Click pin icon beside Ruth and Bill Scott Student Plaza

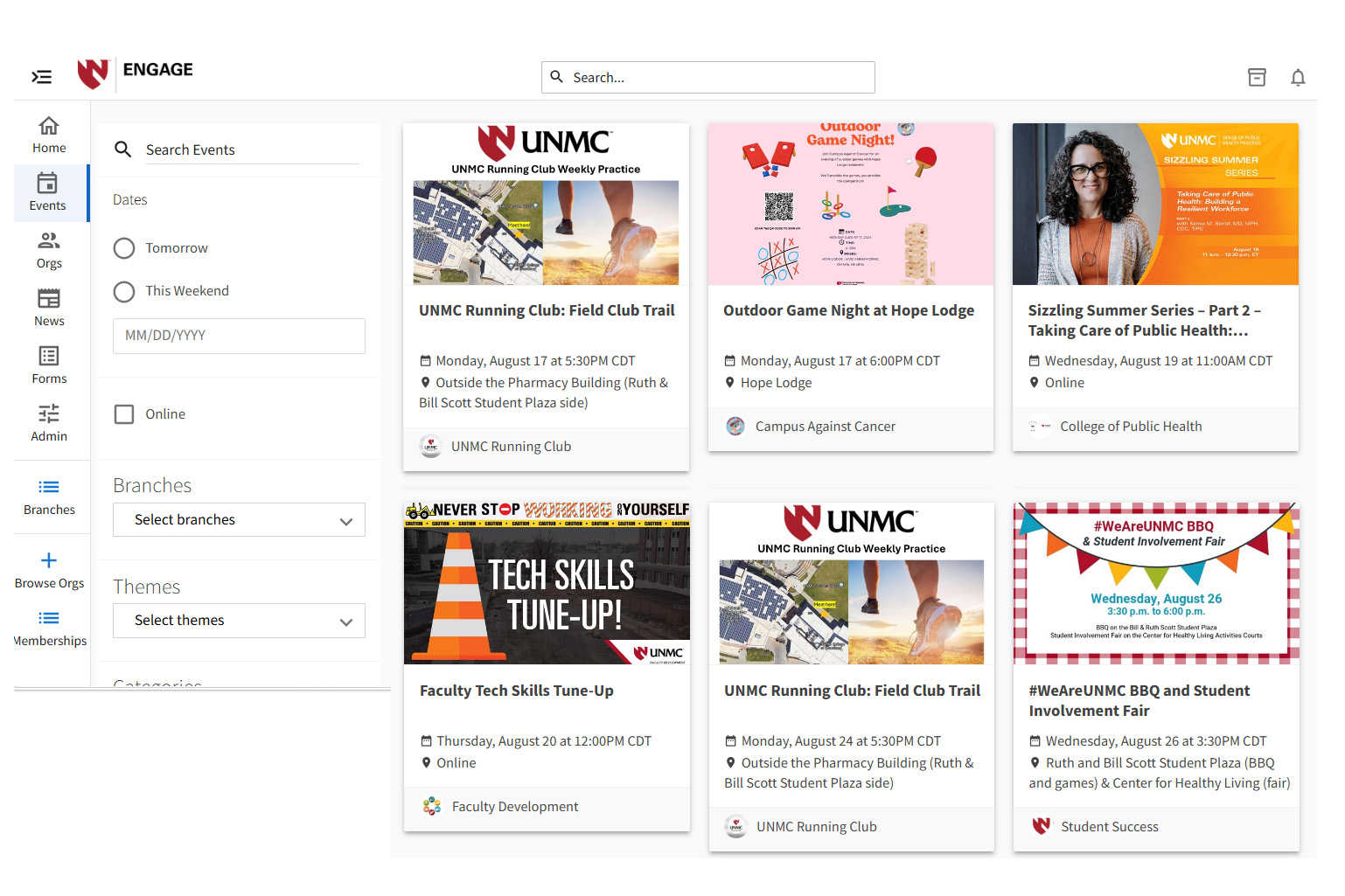[x=1035, y=763]
